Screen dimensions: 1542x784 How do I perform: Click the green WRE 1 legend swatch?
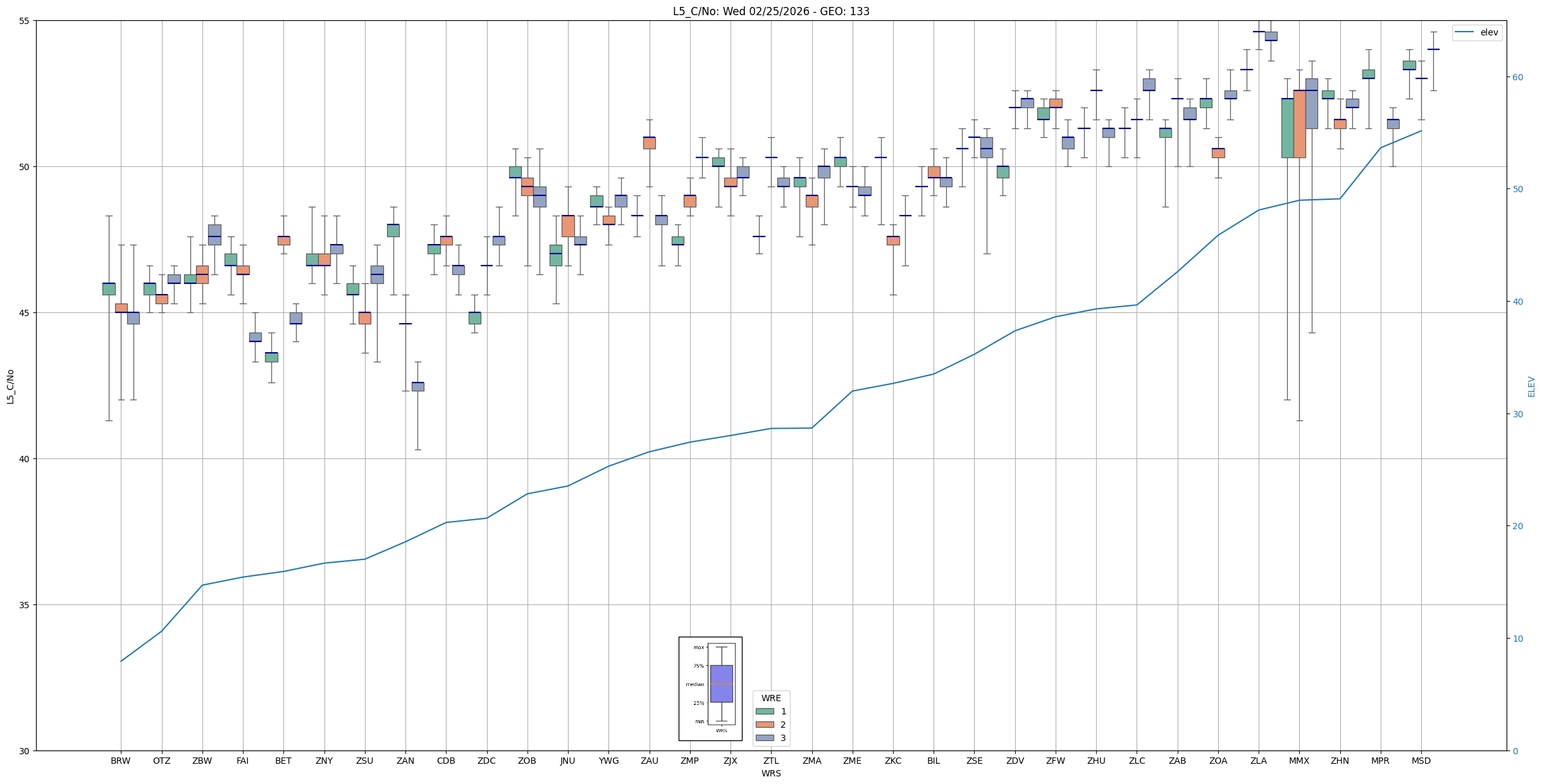[x=765, y=711]
